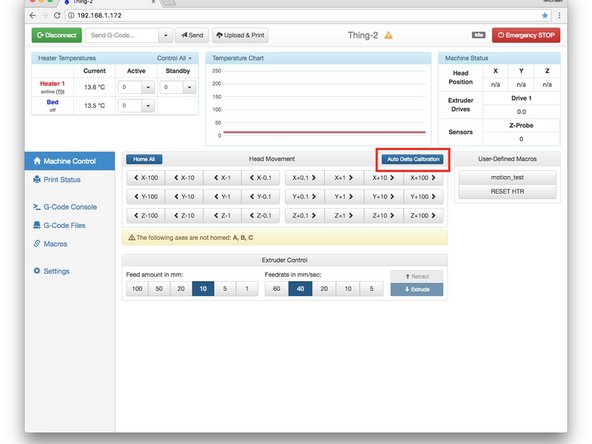Select feedrate 40 mm/sec
The height and width of the screenshot is (444, 592).
coord(301,289)
